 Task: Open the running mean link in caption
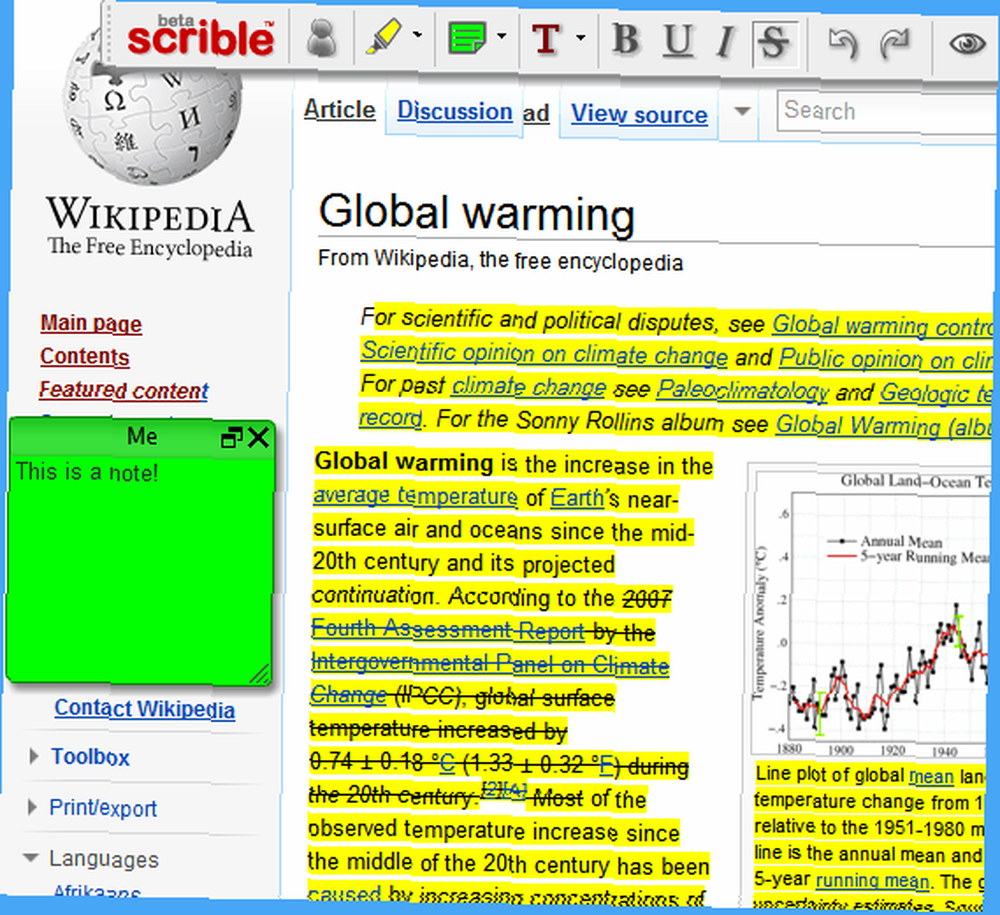click(x=872, y=881)
